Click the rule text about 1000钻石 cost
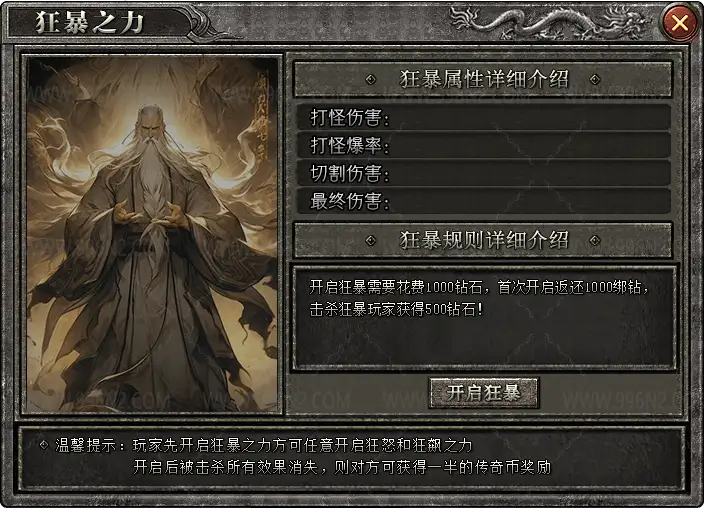 pos(479,287)
